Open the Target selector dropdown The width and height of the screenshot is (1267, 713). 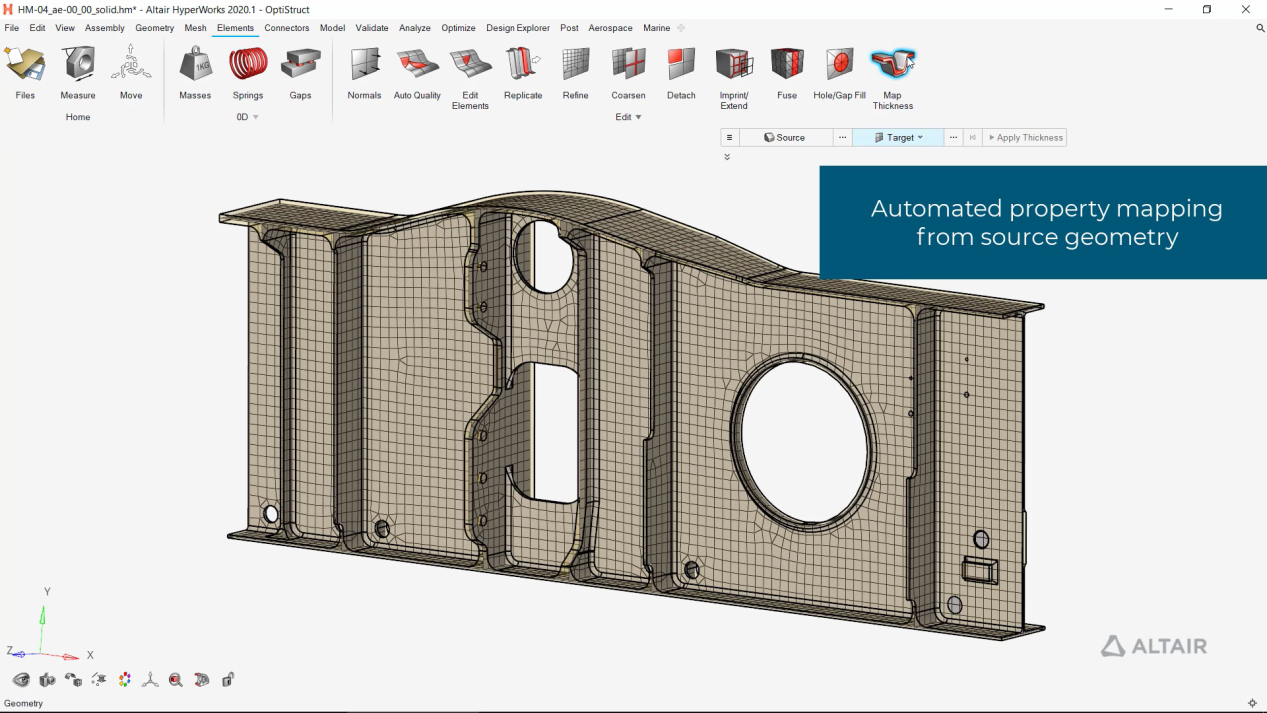point(920,138)
